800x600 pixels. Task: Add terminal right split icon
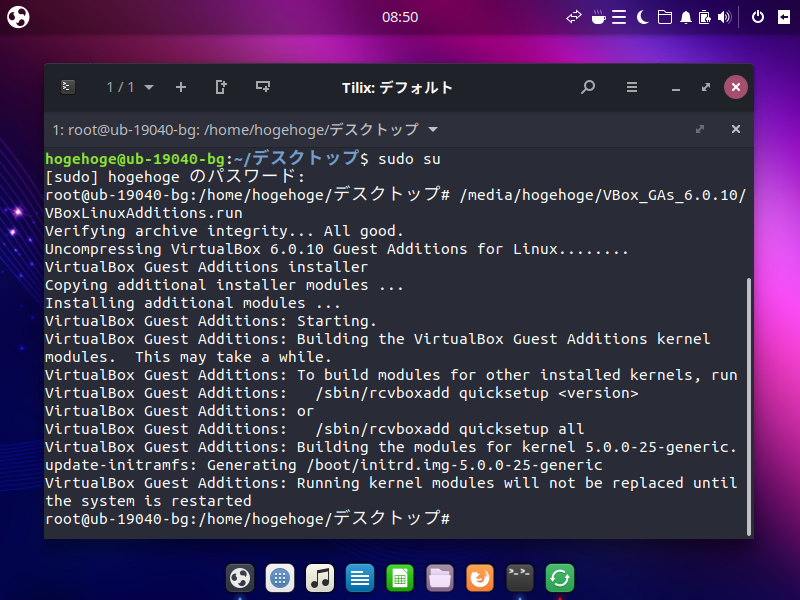tap(220, 87)
